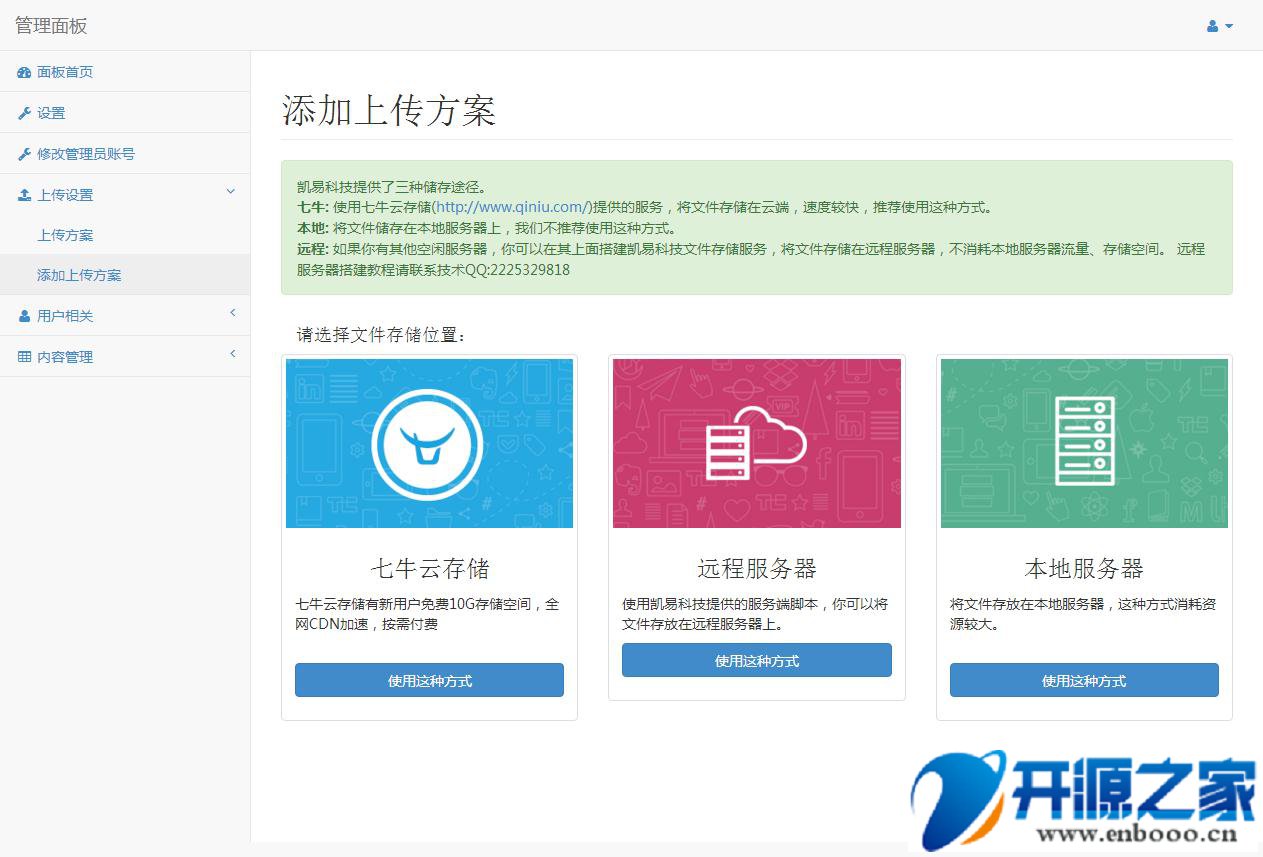1263x857 pixels.
Task: Open the http://www.qiniu.com/ link
Action: coord(514,207)
